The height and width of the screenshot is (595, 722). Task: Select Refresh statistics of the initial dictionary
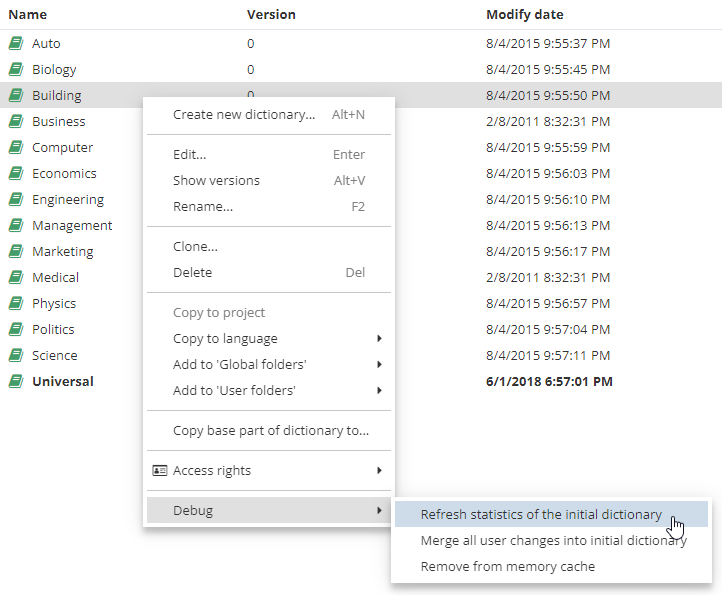541,515
